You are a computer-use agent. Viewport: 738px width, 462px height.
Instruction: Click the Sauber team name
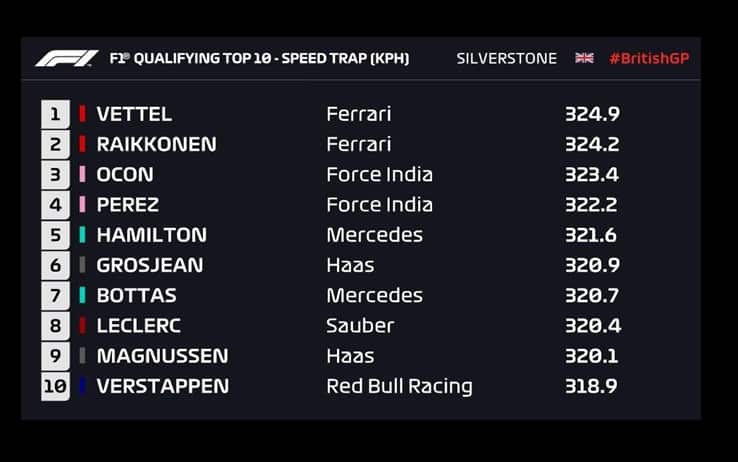tap(360, 326)
